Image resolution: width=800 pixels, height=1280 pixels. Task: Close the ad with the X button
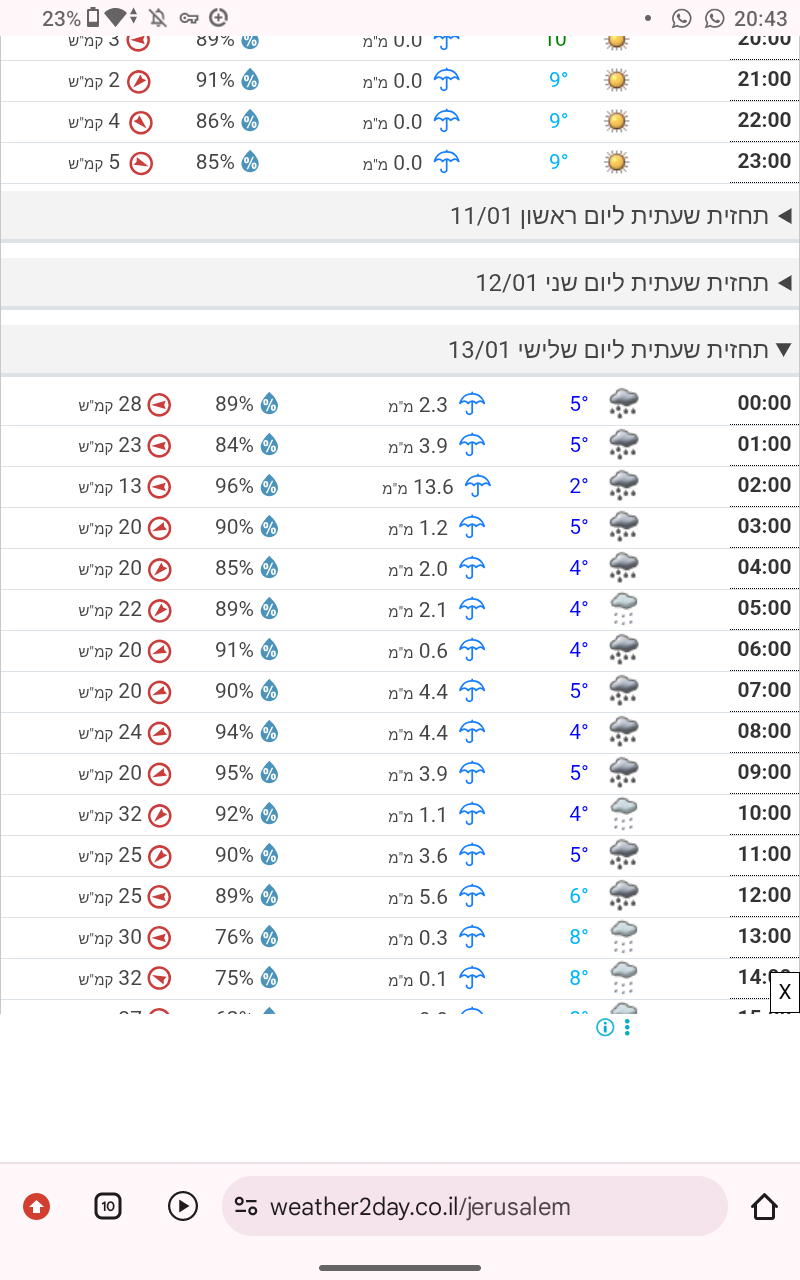click(x=785, y=992)
